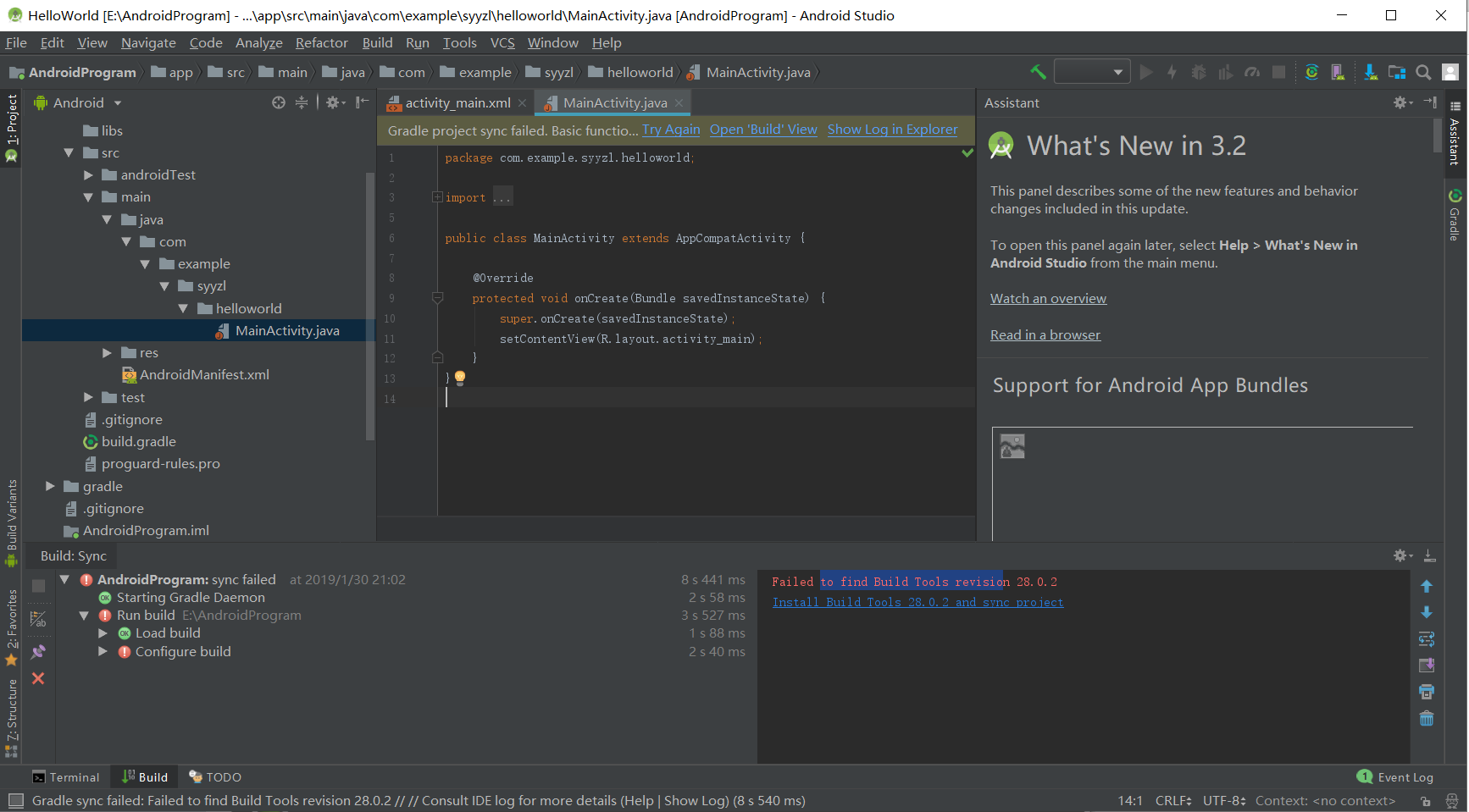
Task: Expand the test folder
Action: 88,397
